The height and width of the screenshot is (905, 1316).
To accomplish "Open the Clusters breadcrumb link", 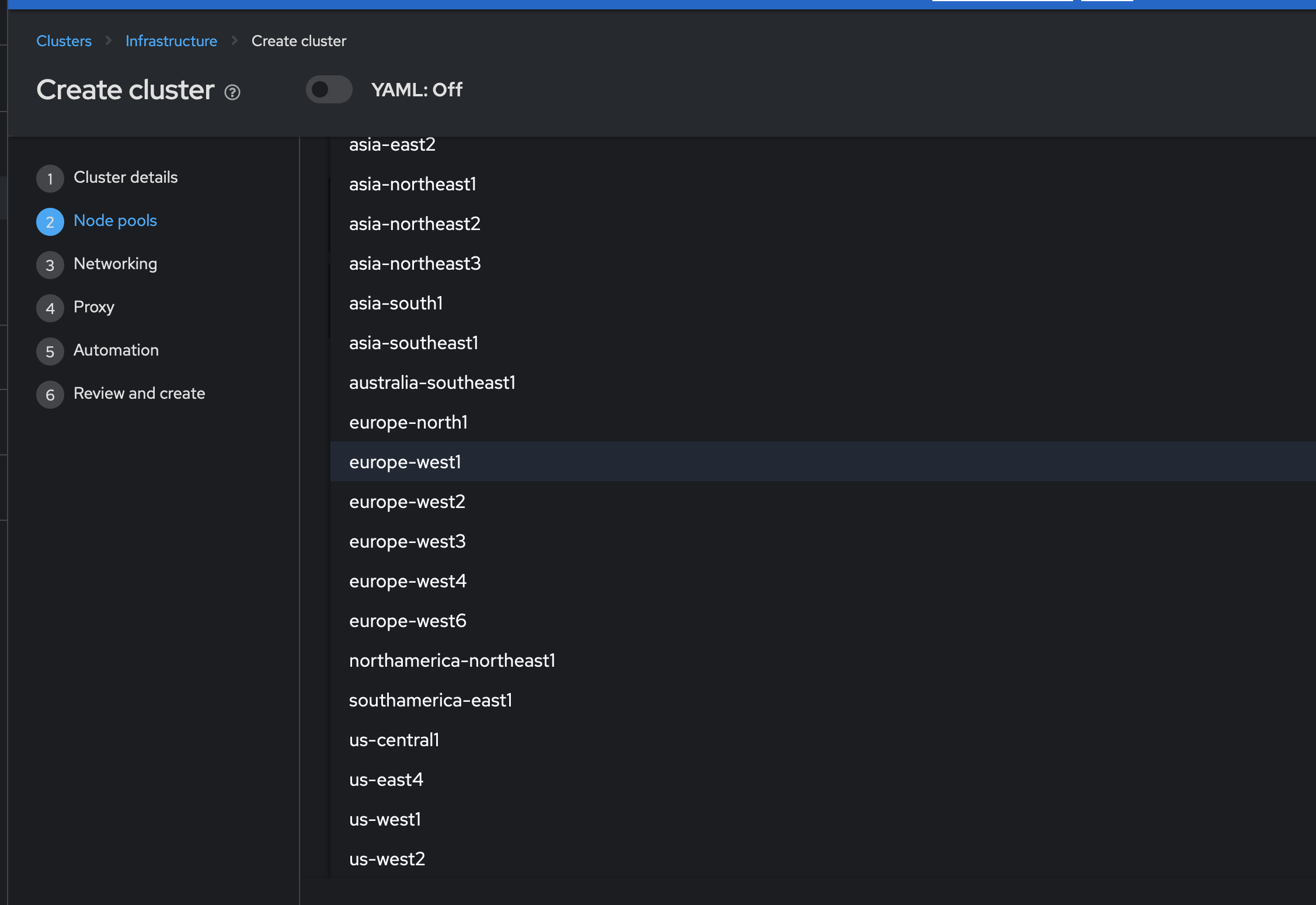I will [64, 41].
